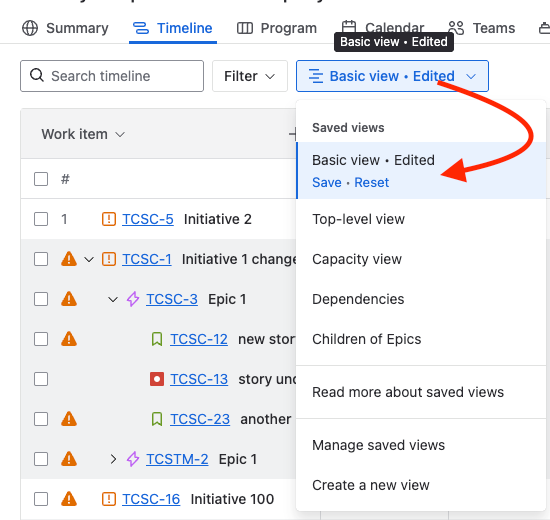
Task: Open the Summary tab
Action: pyautogui.click(x=65, y=28)
